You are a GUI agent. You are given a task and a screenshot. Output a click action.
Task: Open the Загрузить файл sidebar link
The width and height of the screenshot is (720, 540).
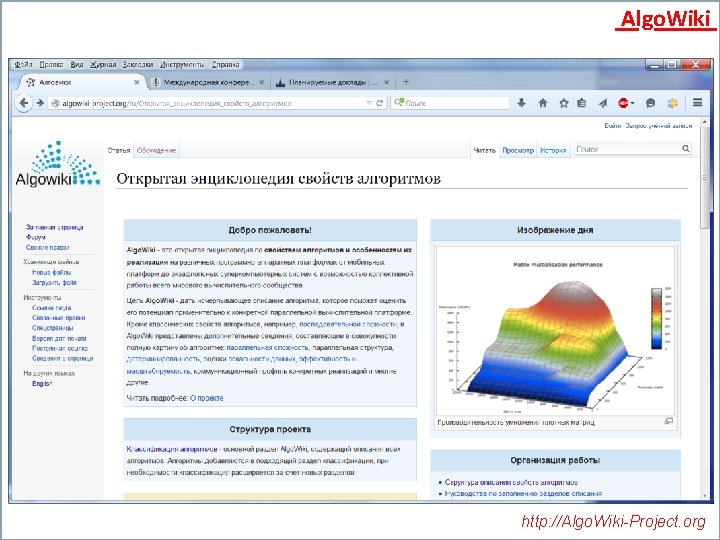(54, 282)
